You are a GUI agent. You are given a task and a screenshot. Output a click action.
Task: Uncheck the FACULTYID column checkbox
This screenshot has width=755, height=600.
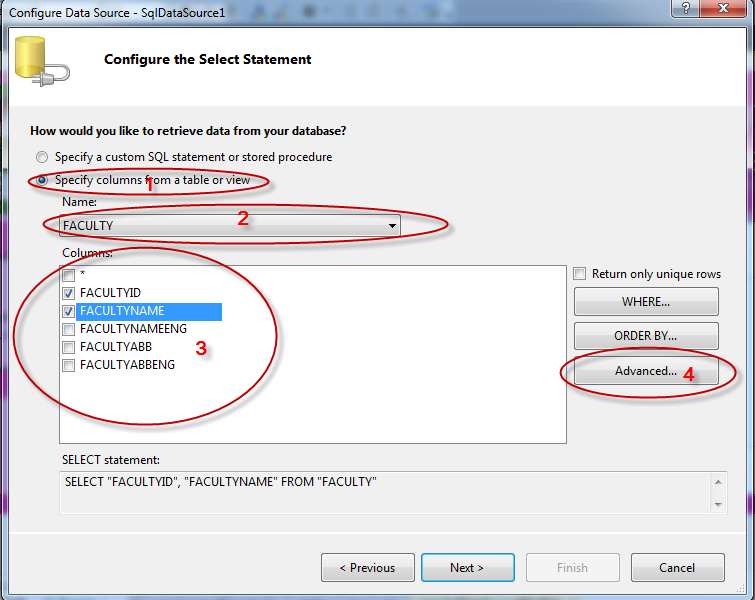pos(69,293)
